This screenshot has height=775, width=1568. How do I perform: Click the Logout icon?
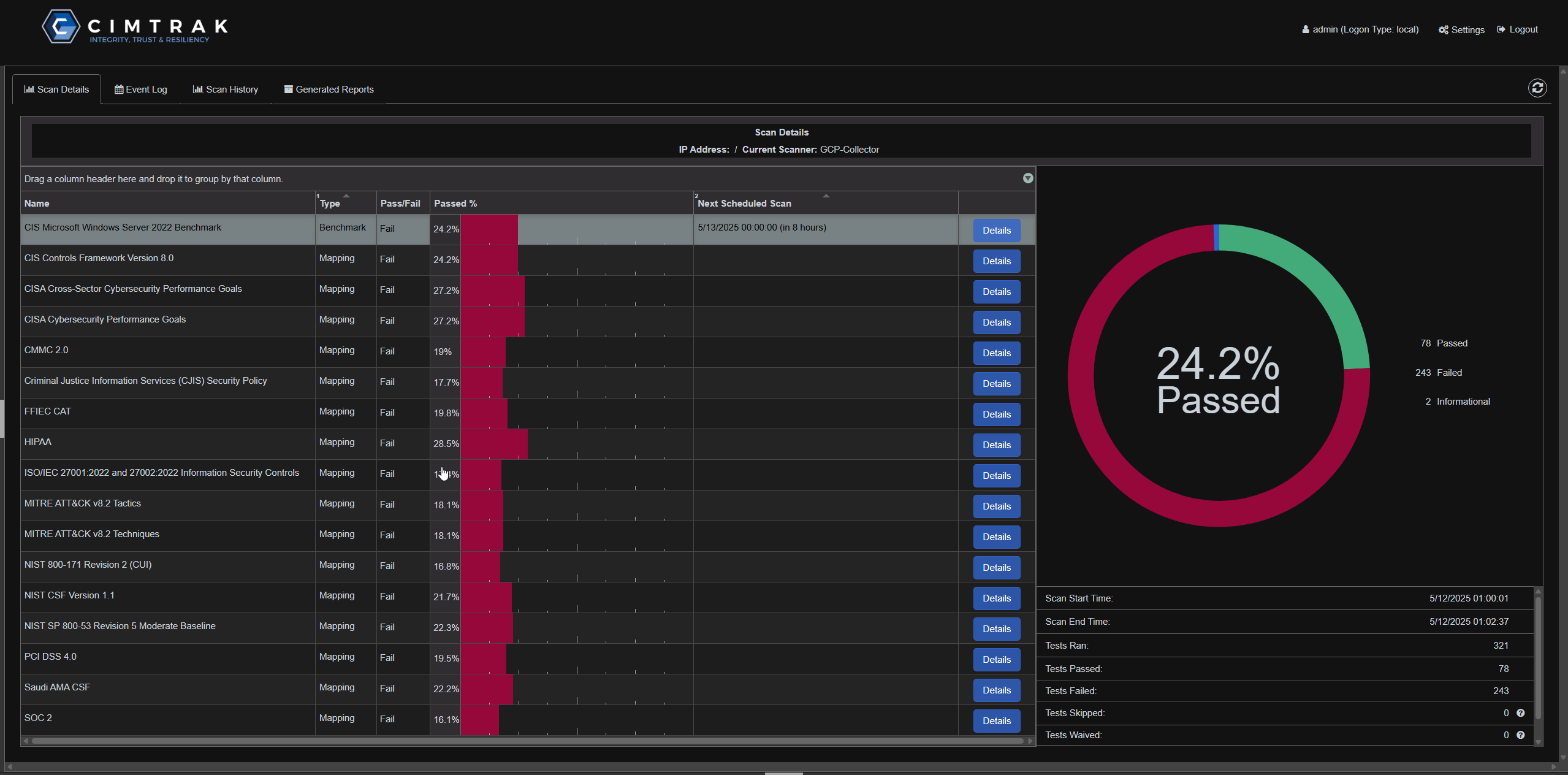[x=1501, y=29]
